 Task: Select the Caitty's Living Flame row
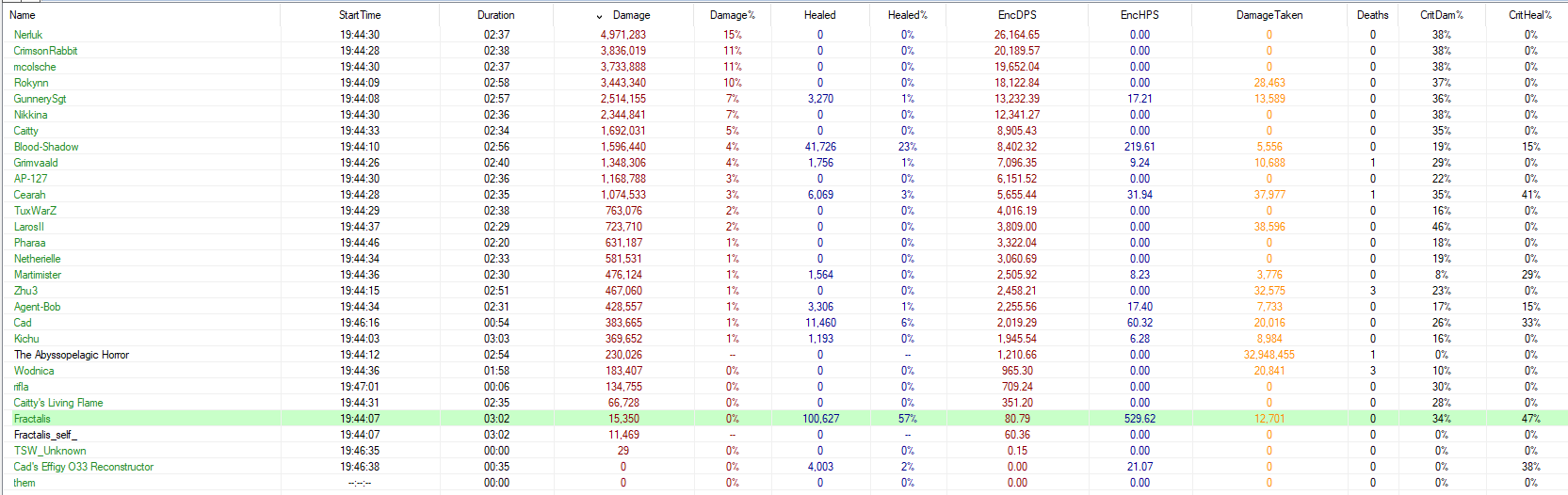pyautogui.click(x=58, y=403)
